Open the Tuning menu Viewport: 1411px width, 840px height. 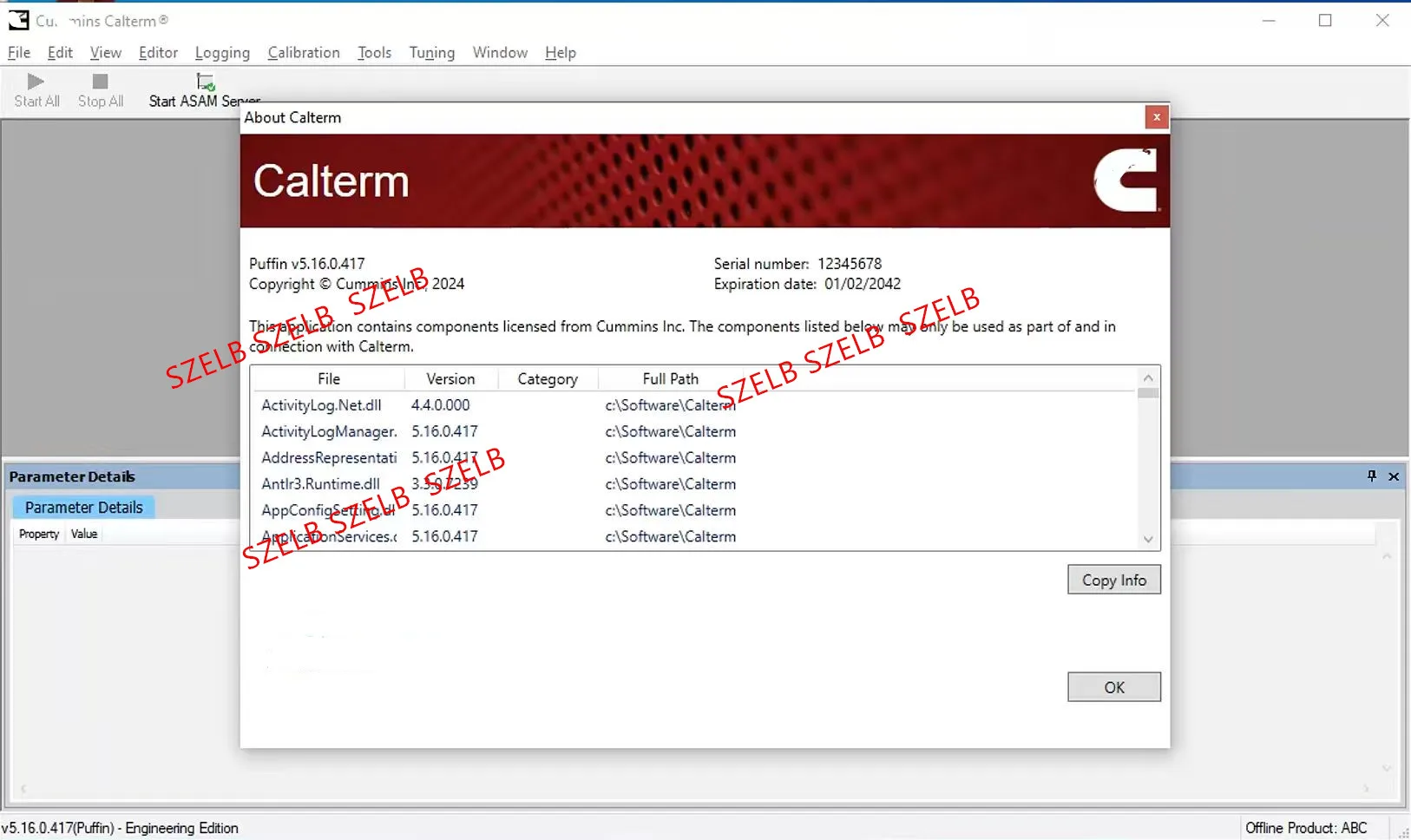[432, 53]
